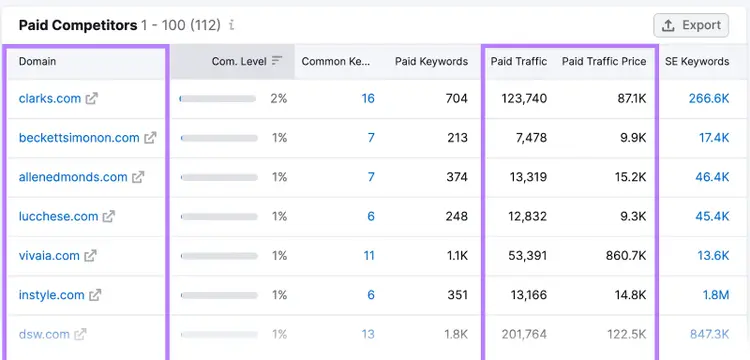The width and height of the screenshot is (750, 360).
Task: Open common keywords count 6 for lucchese.com
Action: pos(371,216)
